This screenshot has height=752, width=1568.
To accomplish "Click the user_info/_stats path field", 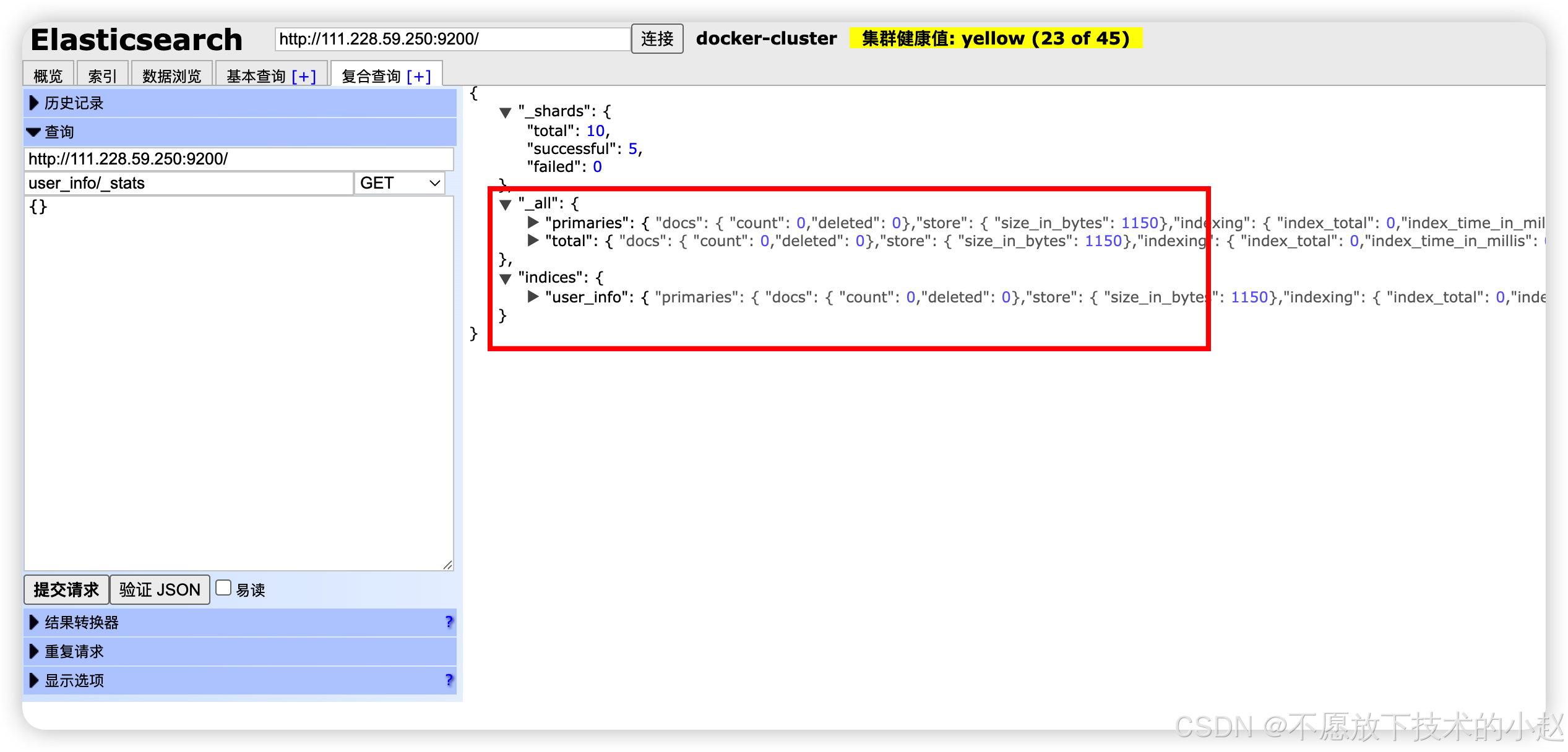I will click(x=188, y=183).
